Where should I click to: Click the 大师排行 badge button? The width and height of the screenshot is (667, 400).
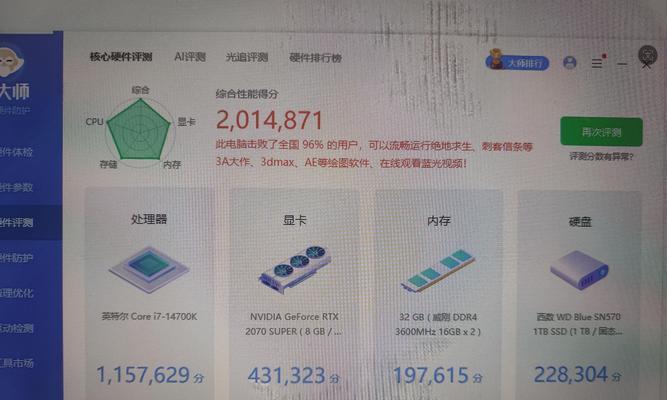[517, 62]
